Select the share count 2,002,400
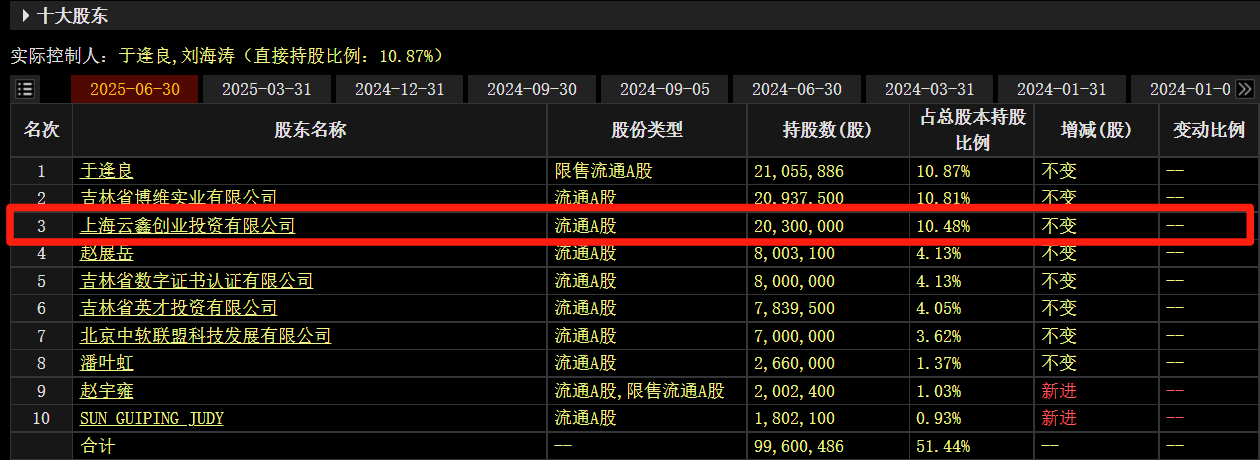The height and width of the screenshot is (460, 1260). click(x=794, y=391)
